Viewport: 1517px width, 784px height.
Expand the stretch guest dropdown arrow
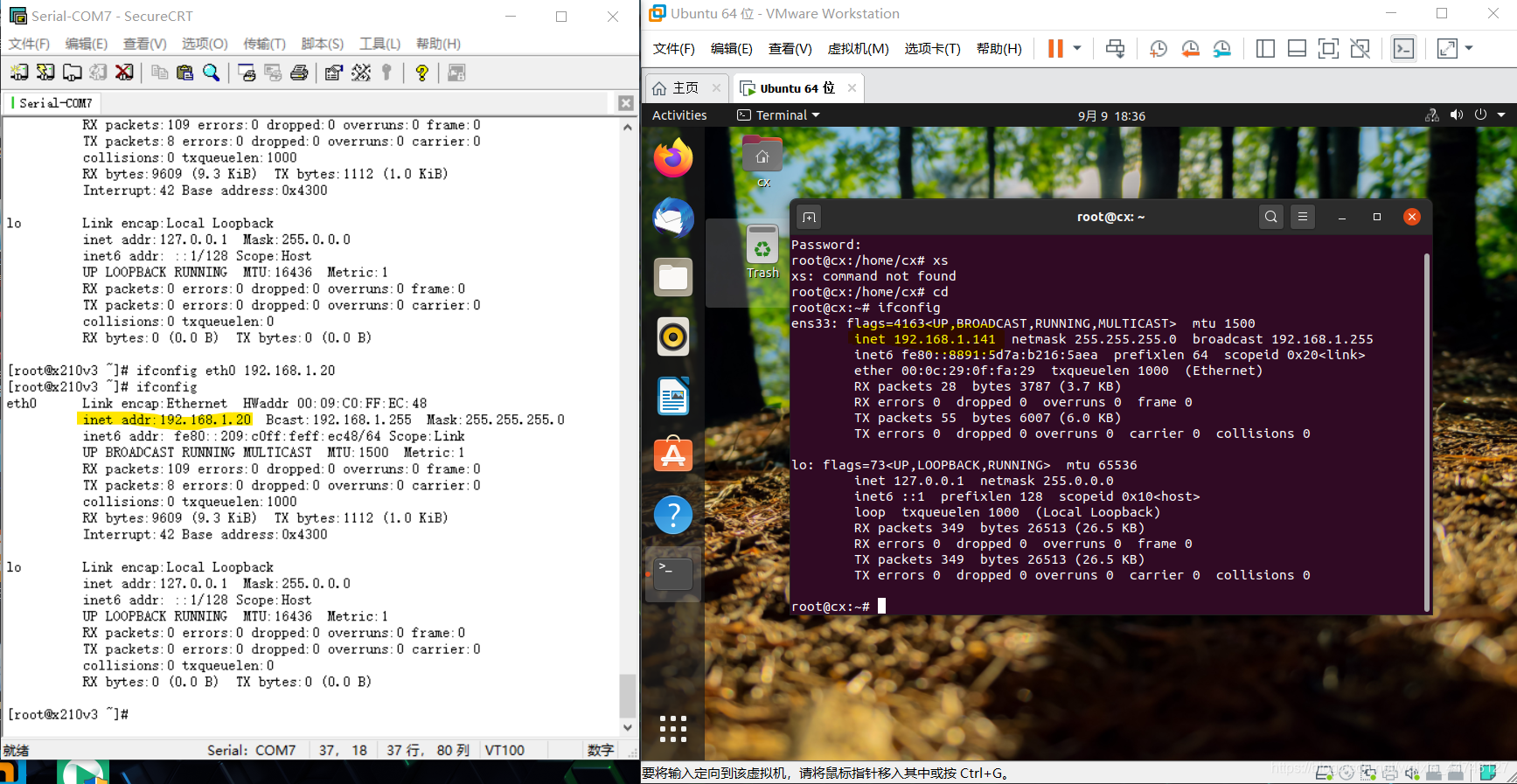point(1469,49)
